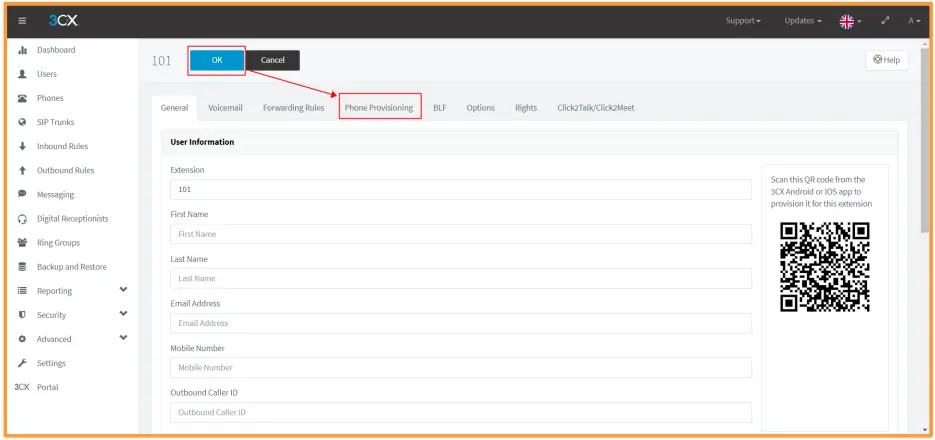Open the Support dropdown
Image resolution: width=935 pixels, height=440 pixels.
[743, 21]
